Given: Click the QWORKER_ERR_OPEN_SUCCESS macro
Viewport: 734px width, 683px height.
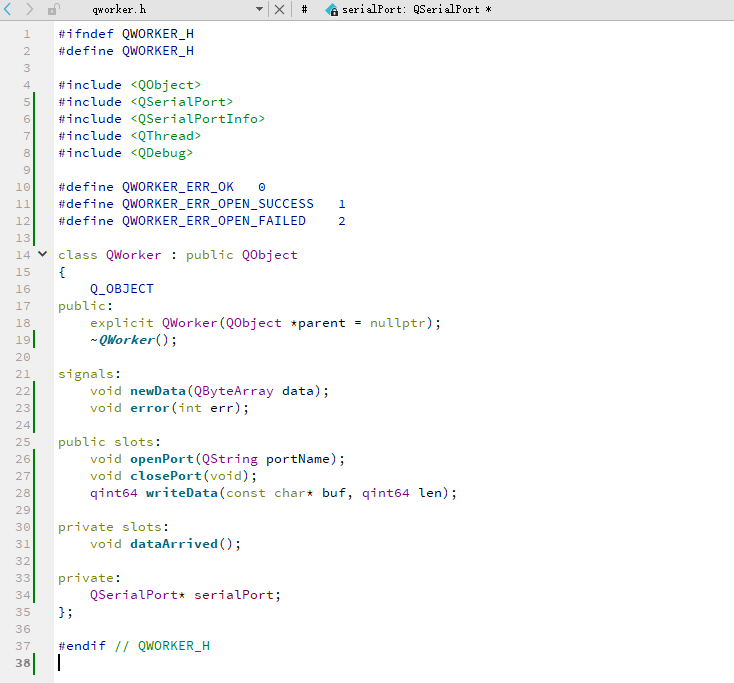Looking at the screenshot, I should point(218,204).
